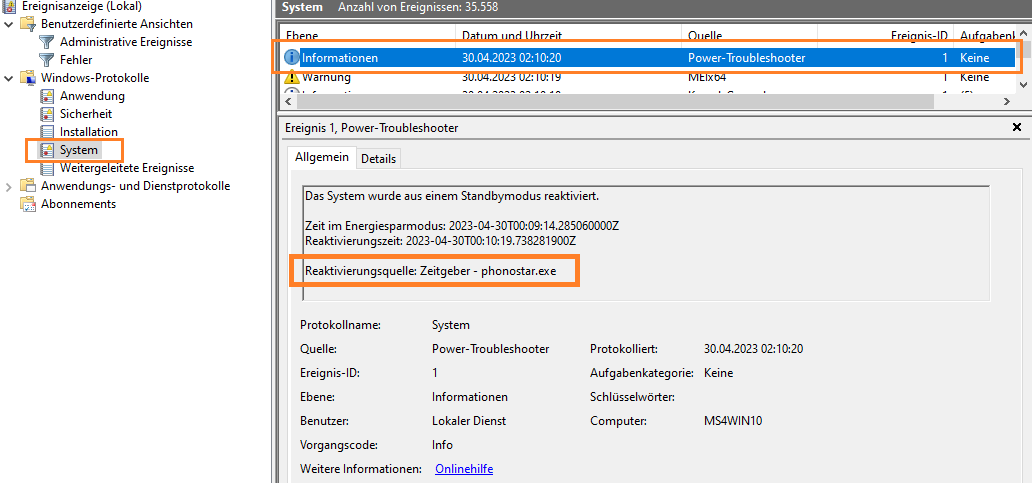Collapse the Benutzerdefinierte Ansichten tree node
Image resolution: width=1032 pixels, height=483 pixels.
[x=8, y=24]
